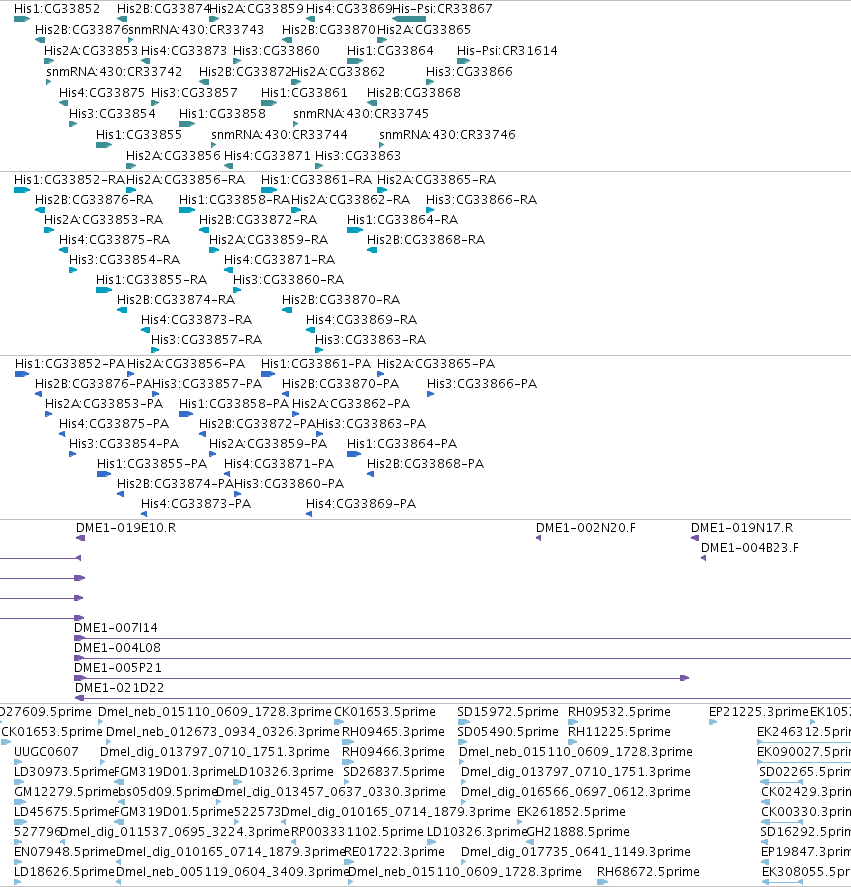Select the RH09465.3prime EST label
The image size is (851, 887).
click(x=393, y=732)
